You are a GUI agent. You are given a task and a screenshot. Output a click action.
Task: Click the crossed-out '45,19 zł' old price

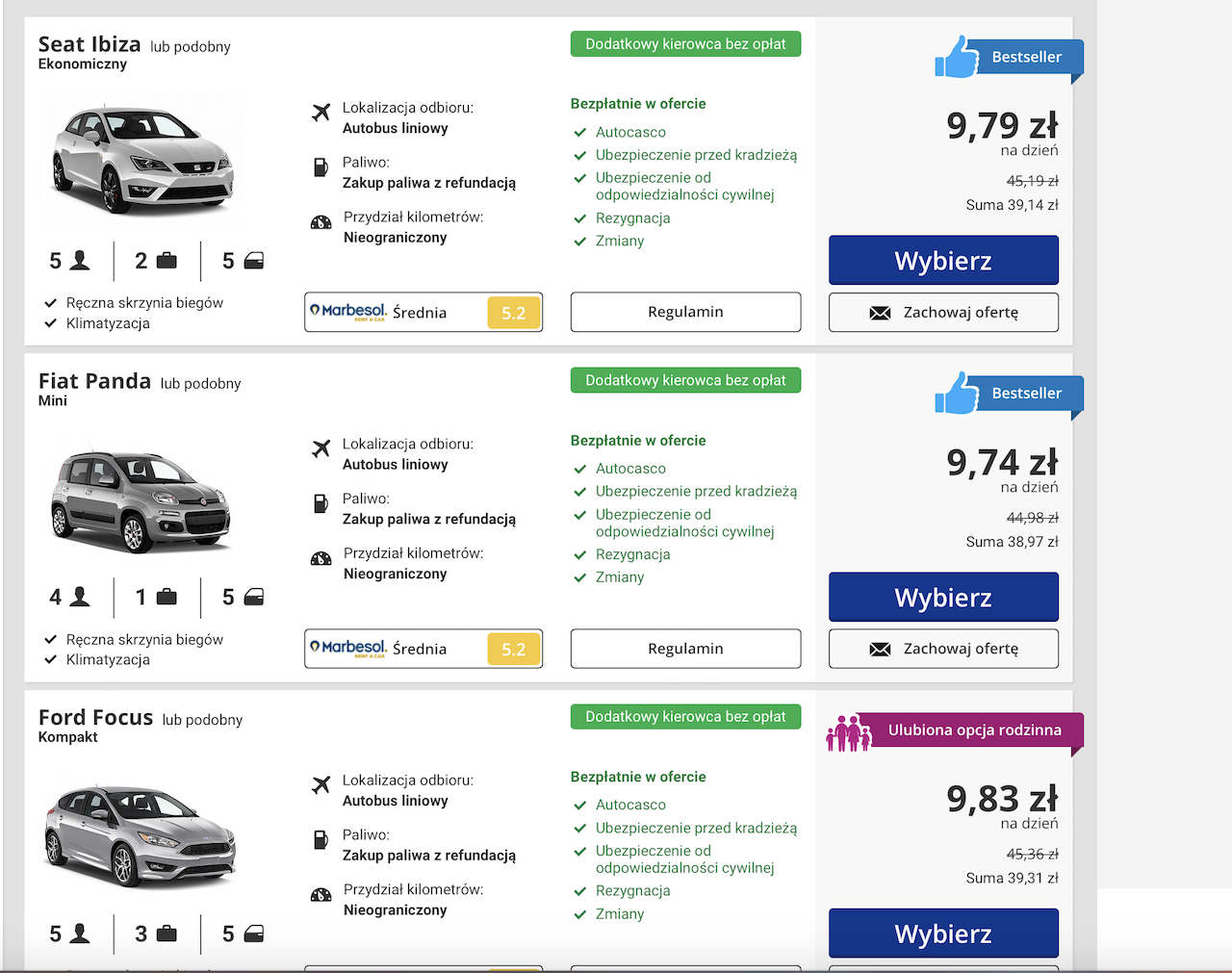[1032, 181]
